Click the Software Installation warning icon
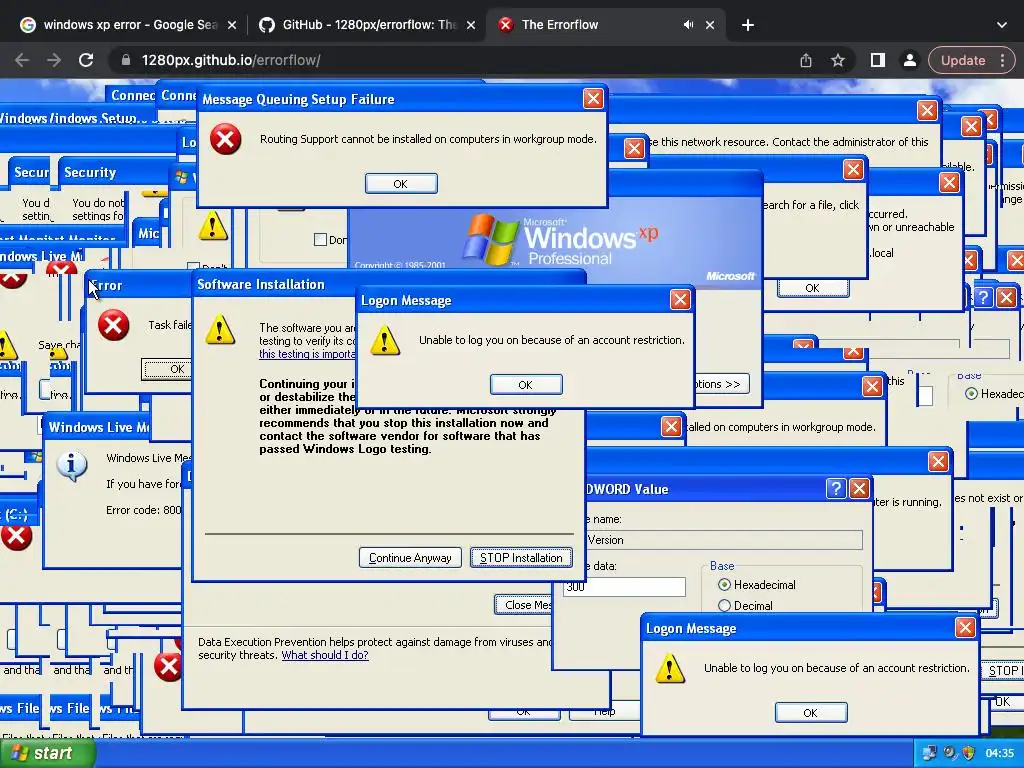The width and height of the screenshot is (1024, 768). 220,330
